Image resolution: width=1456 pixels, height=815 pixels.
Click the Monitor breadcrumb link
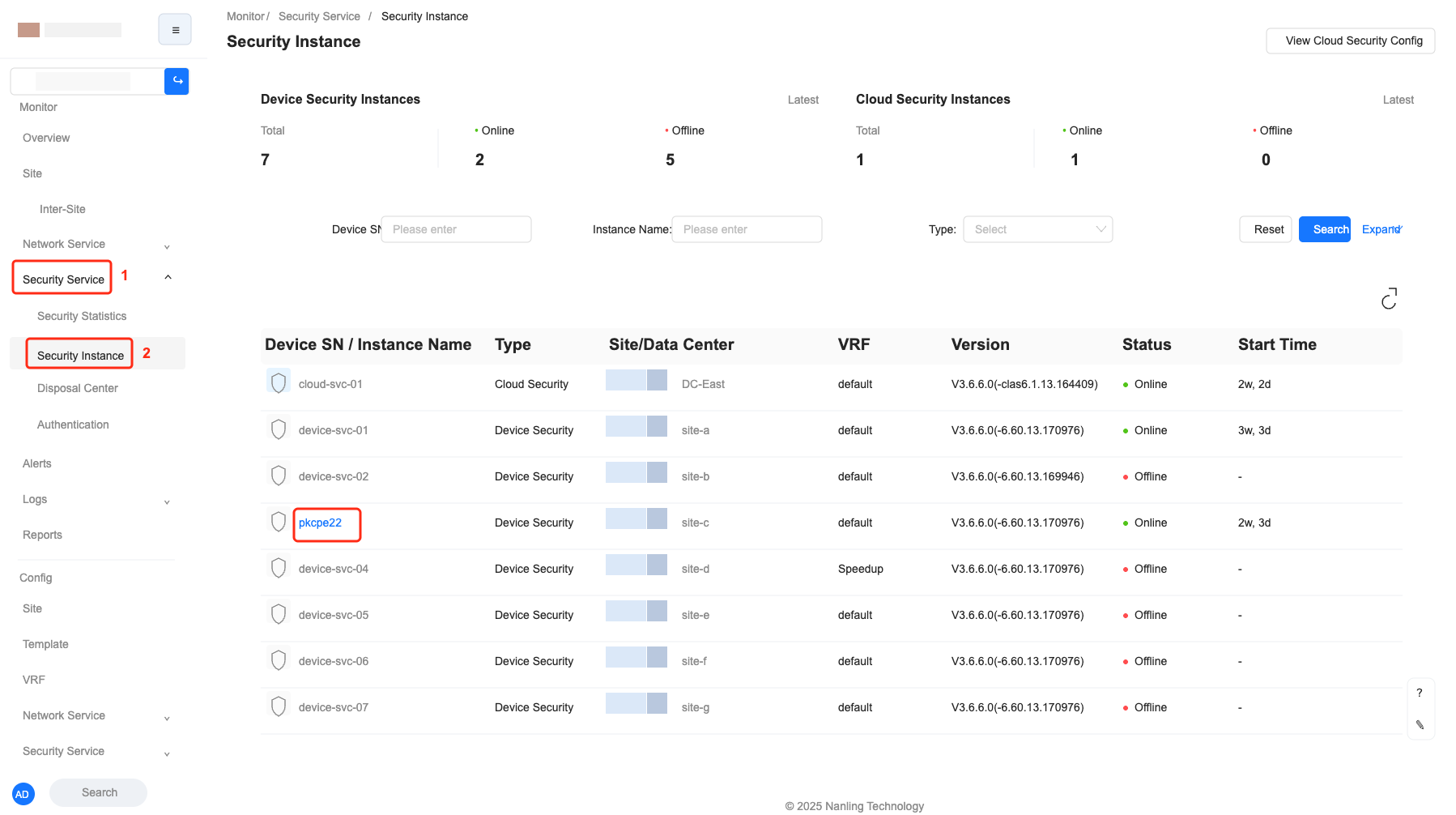pyautogui.click(x=245, y=16)
